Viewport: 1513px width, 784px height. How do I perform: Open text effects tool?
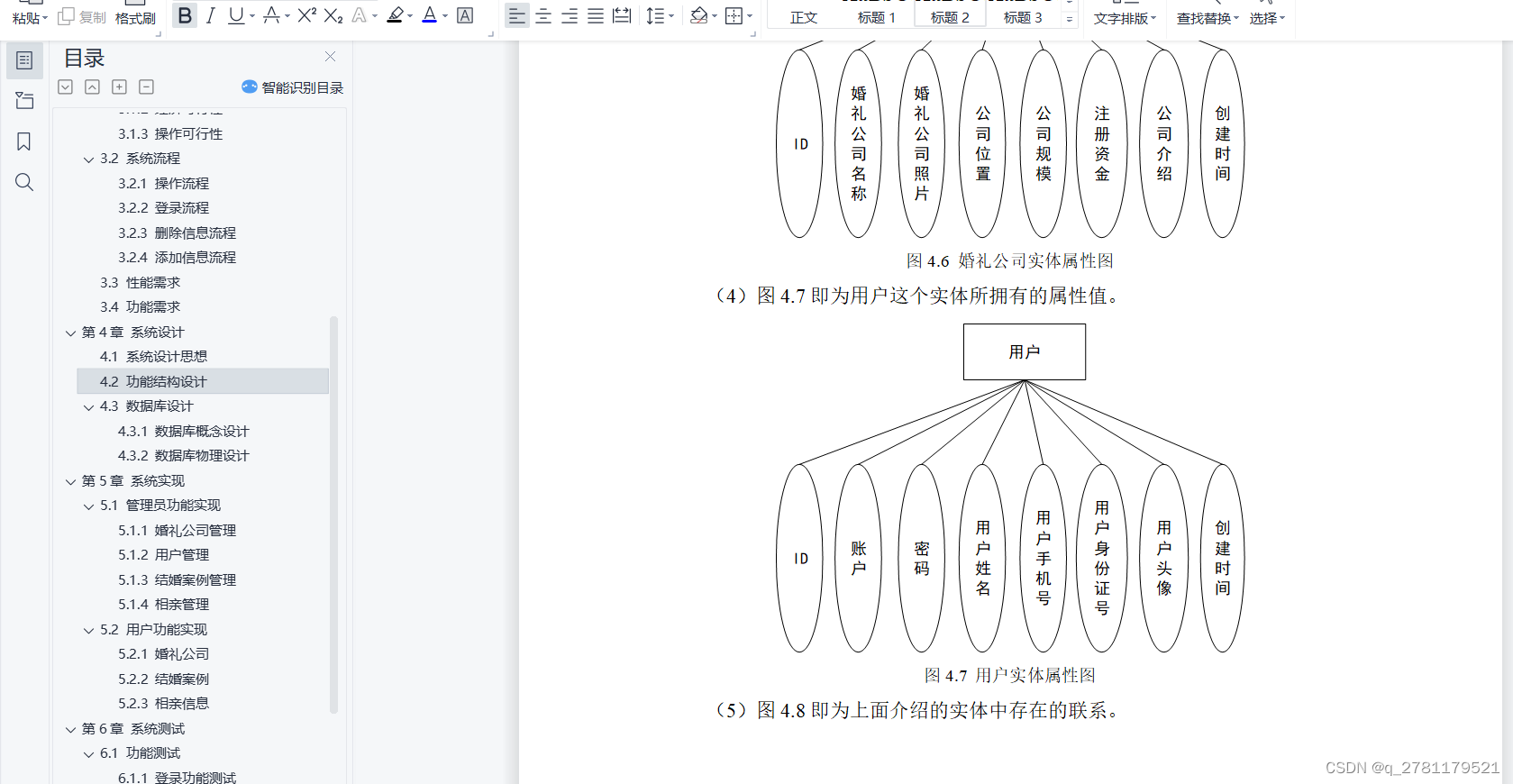tap(360, 15)
